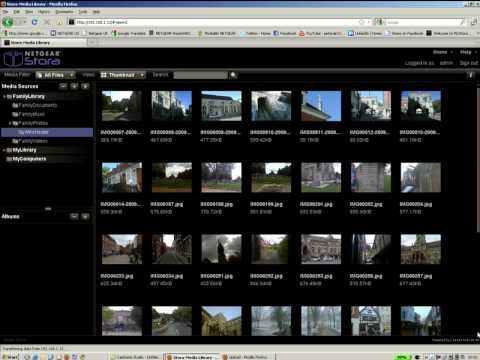Click the small icon right of the search toolbar
This screenshot has height=360, width=480.
tap(471, 75)
